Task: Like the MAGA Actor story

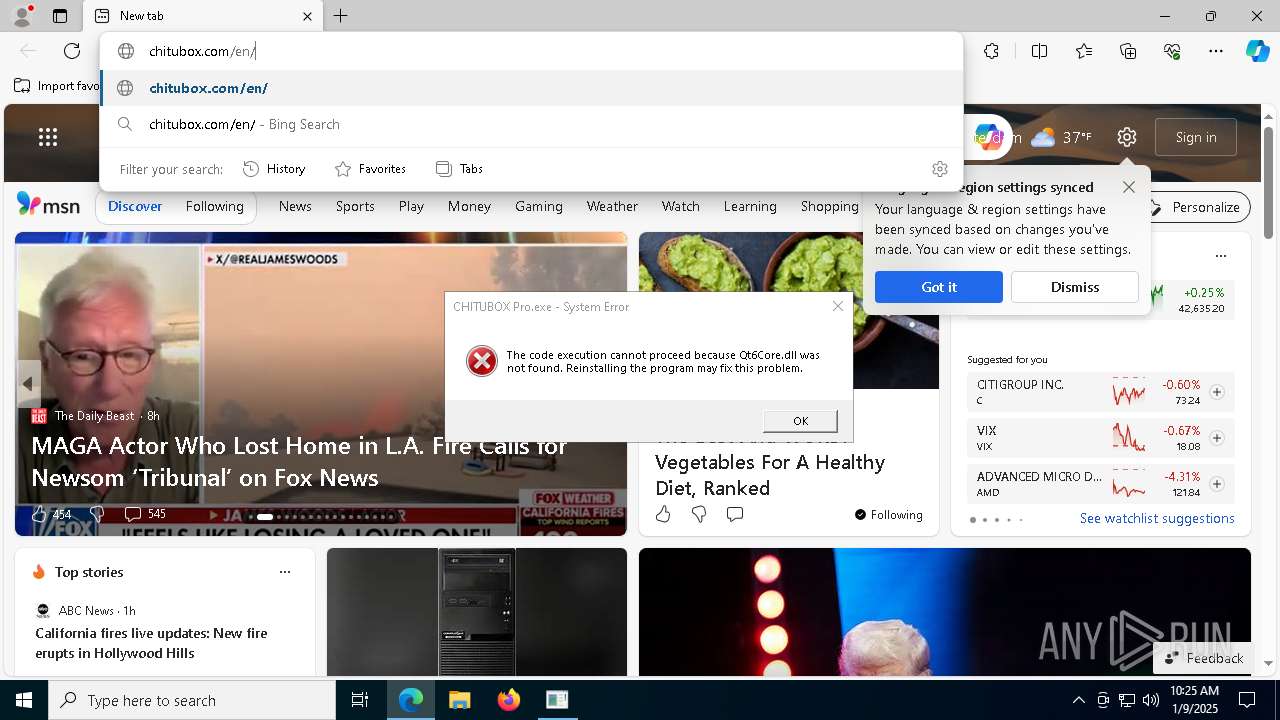Action: click(39, 514)
